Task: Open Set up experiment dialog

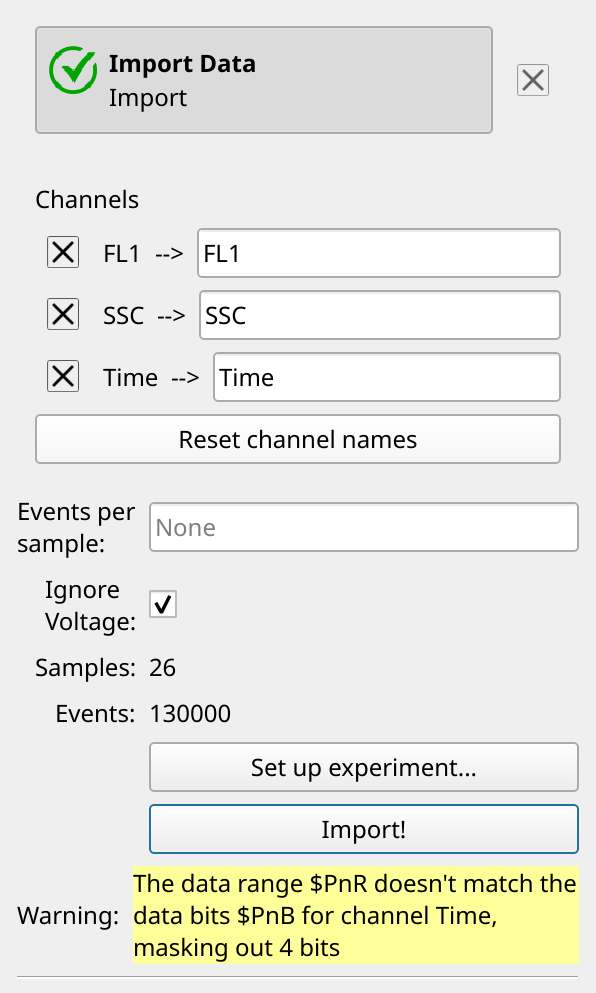Action: (x=364, y=768)
